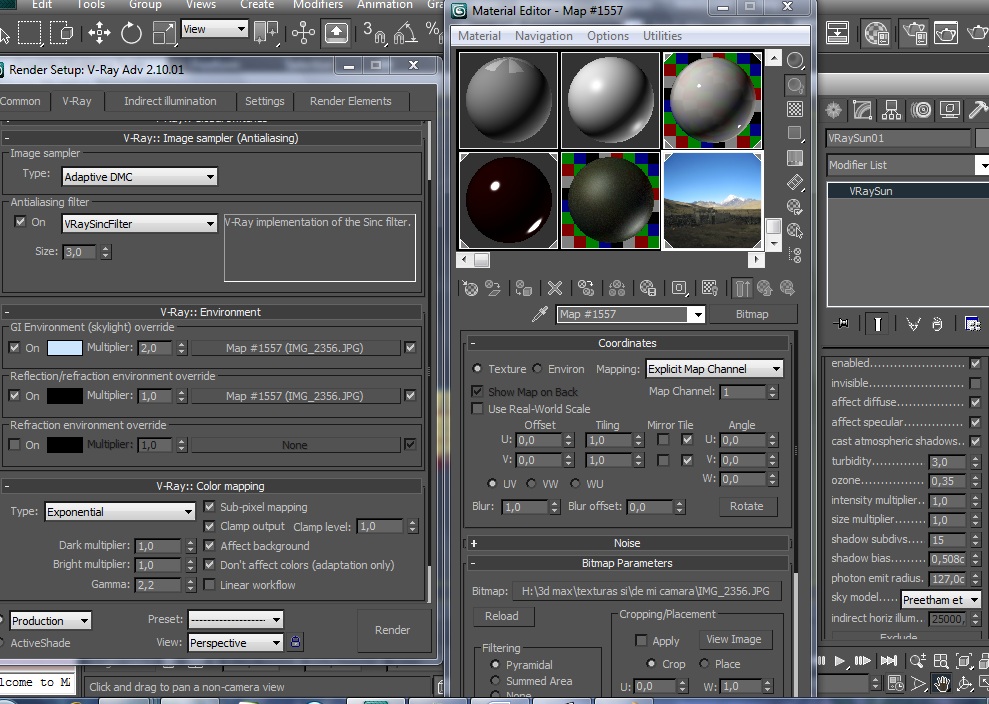
Task: Open Utilities menu in Material Editor
Action: (x=662, y=36)
